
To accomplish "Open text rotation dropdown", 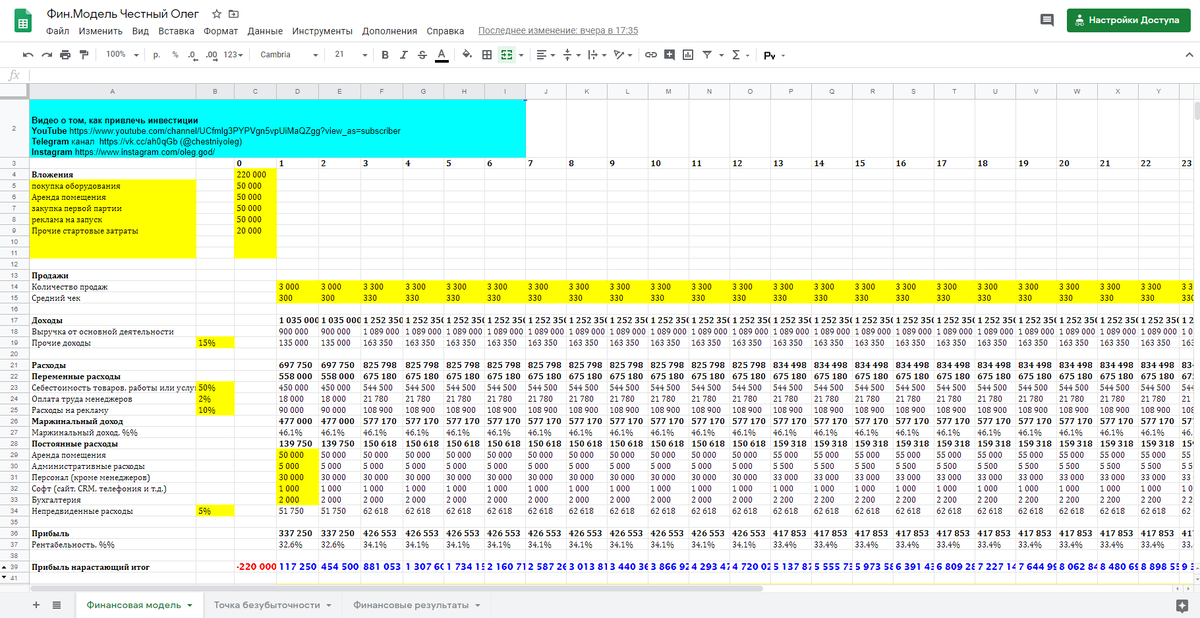I will click(623, 55).
